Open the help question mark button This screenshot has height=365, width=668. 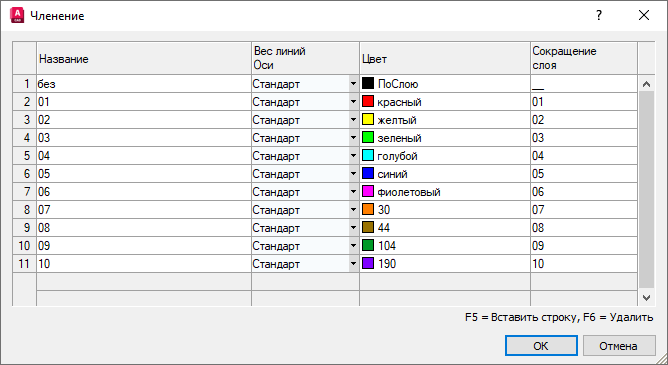tap(599, 16)
